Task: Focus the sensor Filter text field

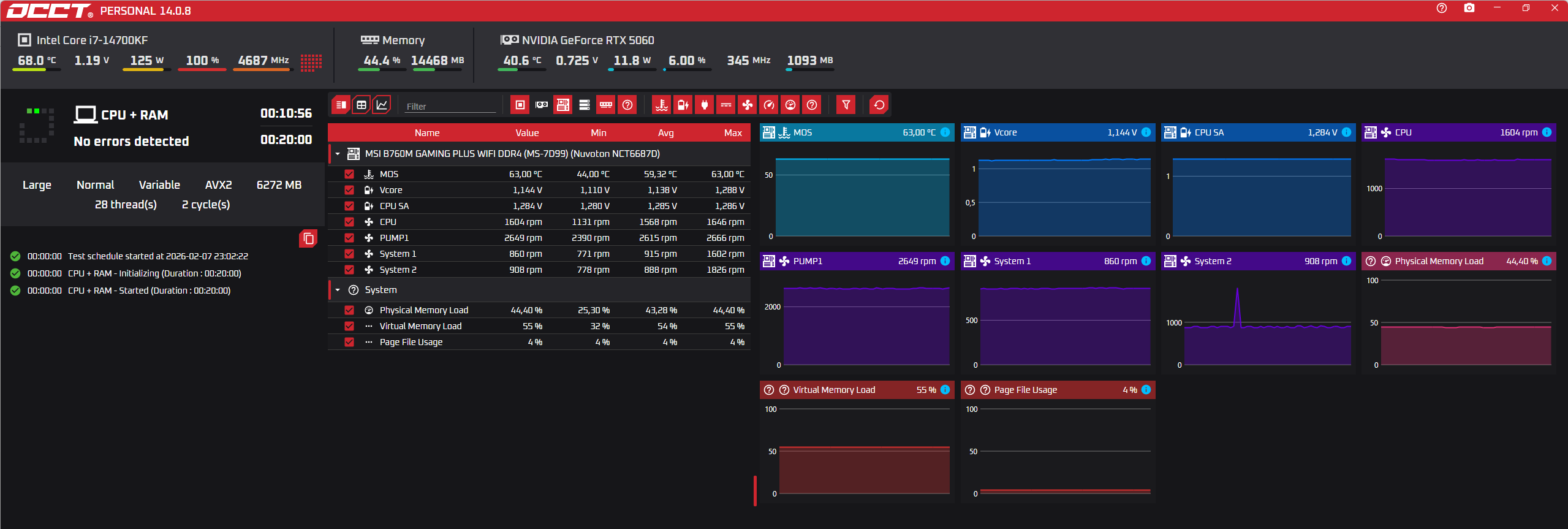Action: click(450, 106)
